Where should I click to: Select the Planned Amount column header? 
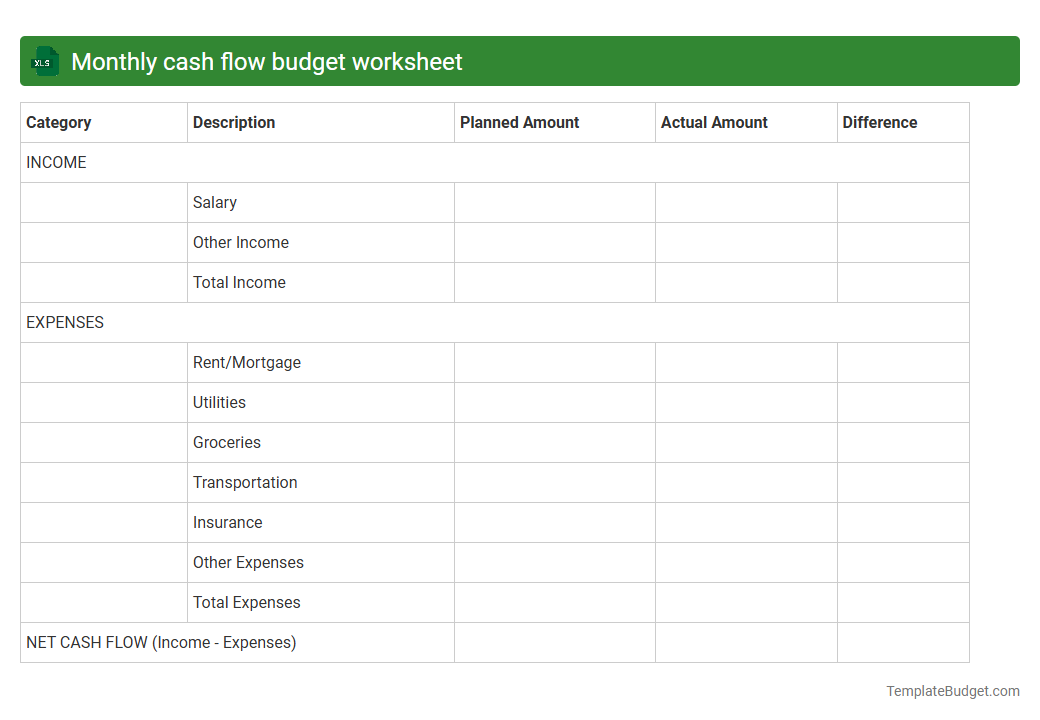[x=519, y=122]
